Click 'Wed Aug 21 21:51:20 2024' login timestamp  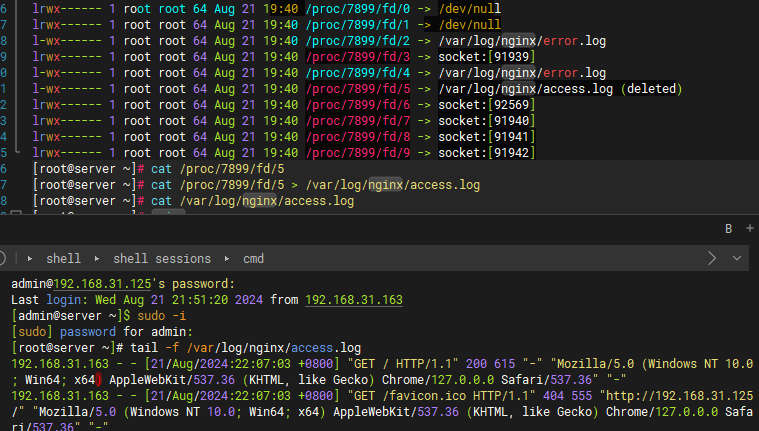179,300
